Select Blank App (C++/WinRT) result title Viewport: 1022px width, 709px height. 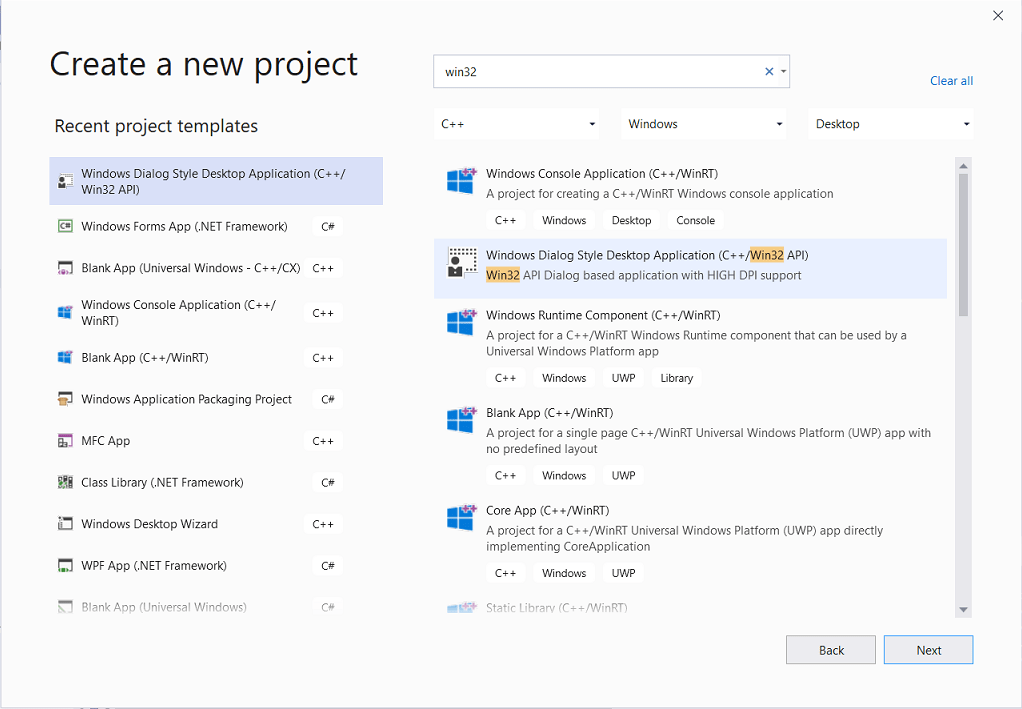549,412
